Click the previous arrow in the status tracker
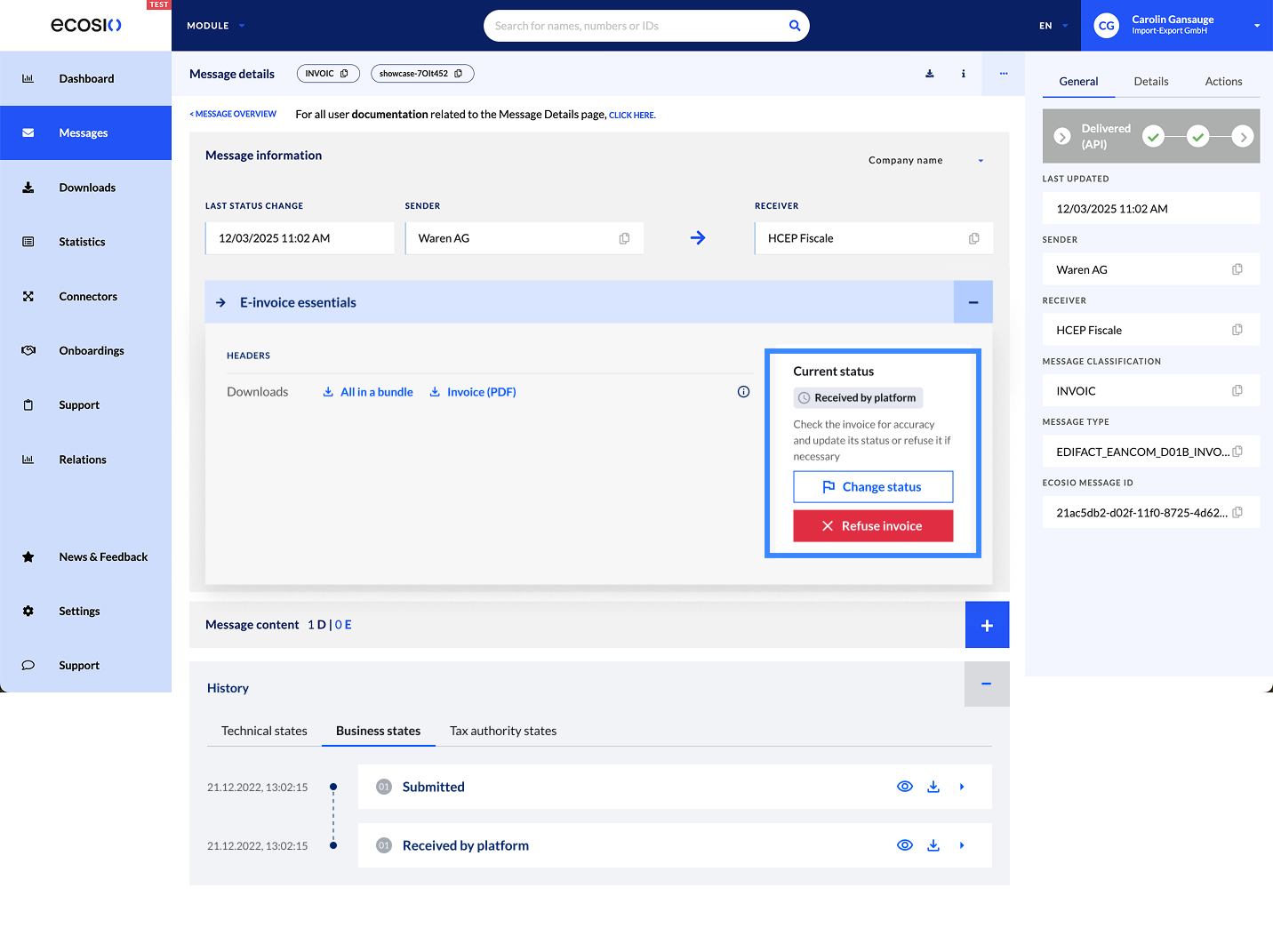The height and width of the screenshot is (952, 1273). point(1062,137)
